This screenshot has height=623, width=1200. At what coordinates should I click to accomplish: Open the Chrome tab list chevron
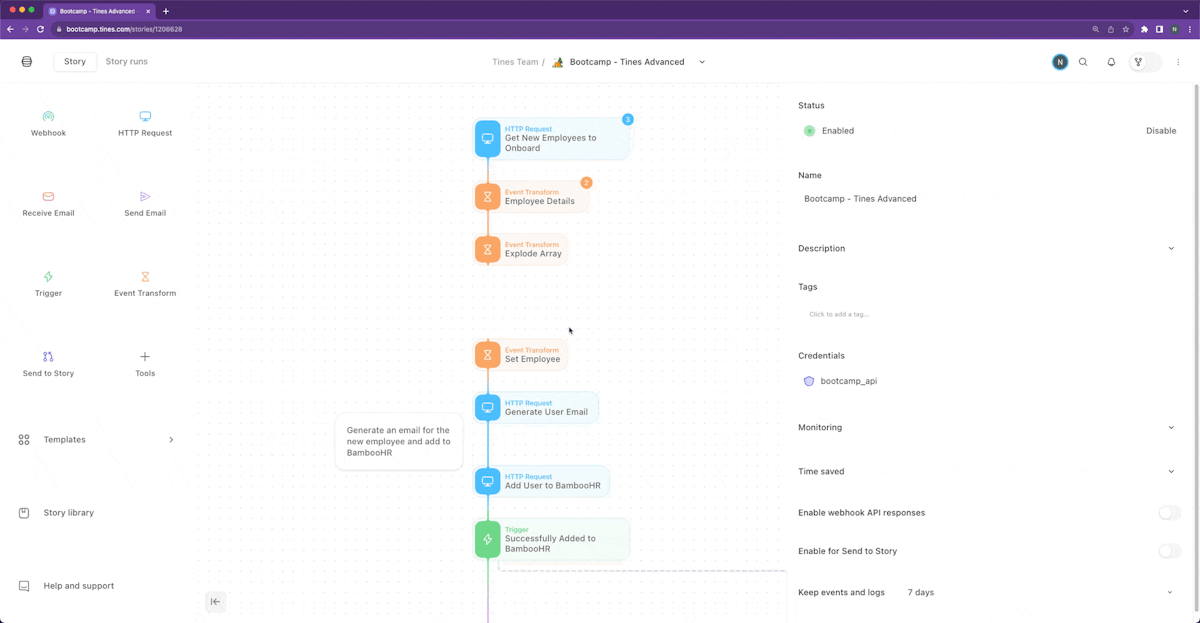click(1186, 11)
